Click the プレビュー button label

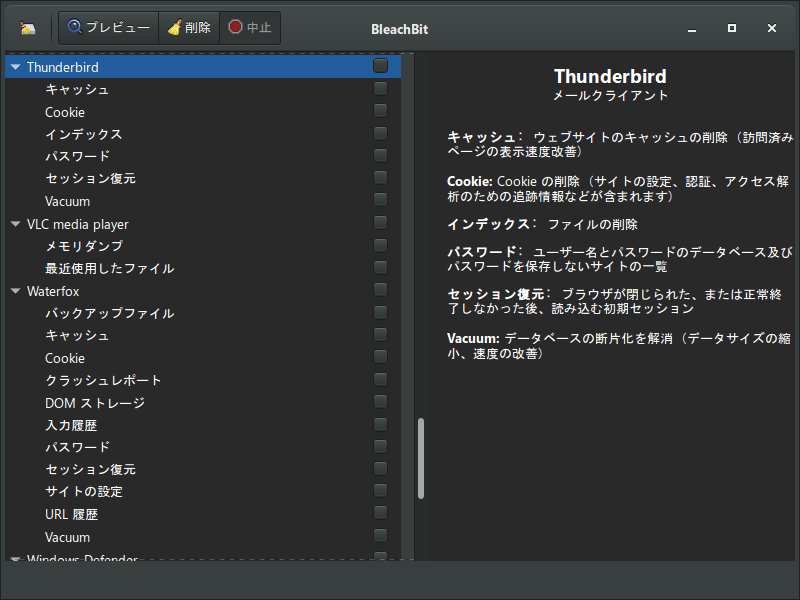tap(118, 27)
